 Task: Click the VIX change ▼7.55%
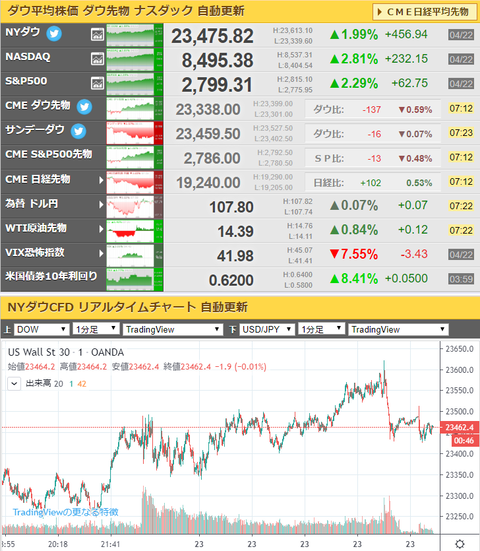(x=354, y=254)
